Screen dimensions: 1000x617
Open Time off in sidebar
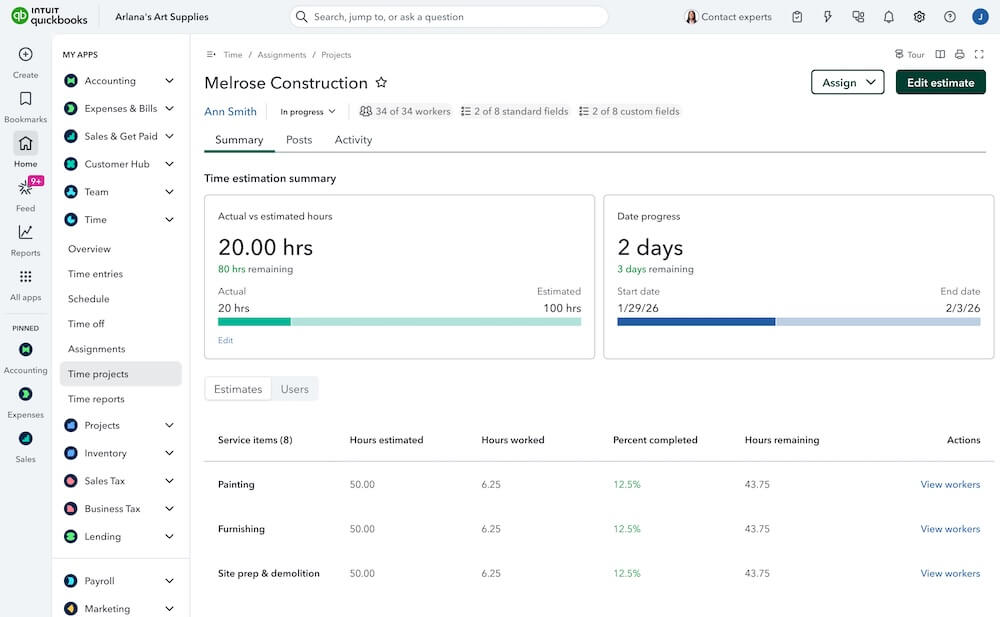(x=86, y=324)
